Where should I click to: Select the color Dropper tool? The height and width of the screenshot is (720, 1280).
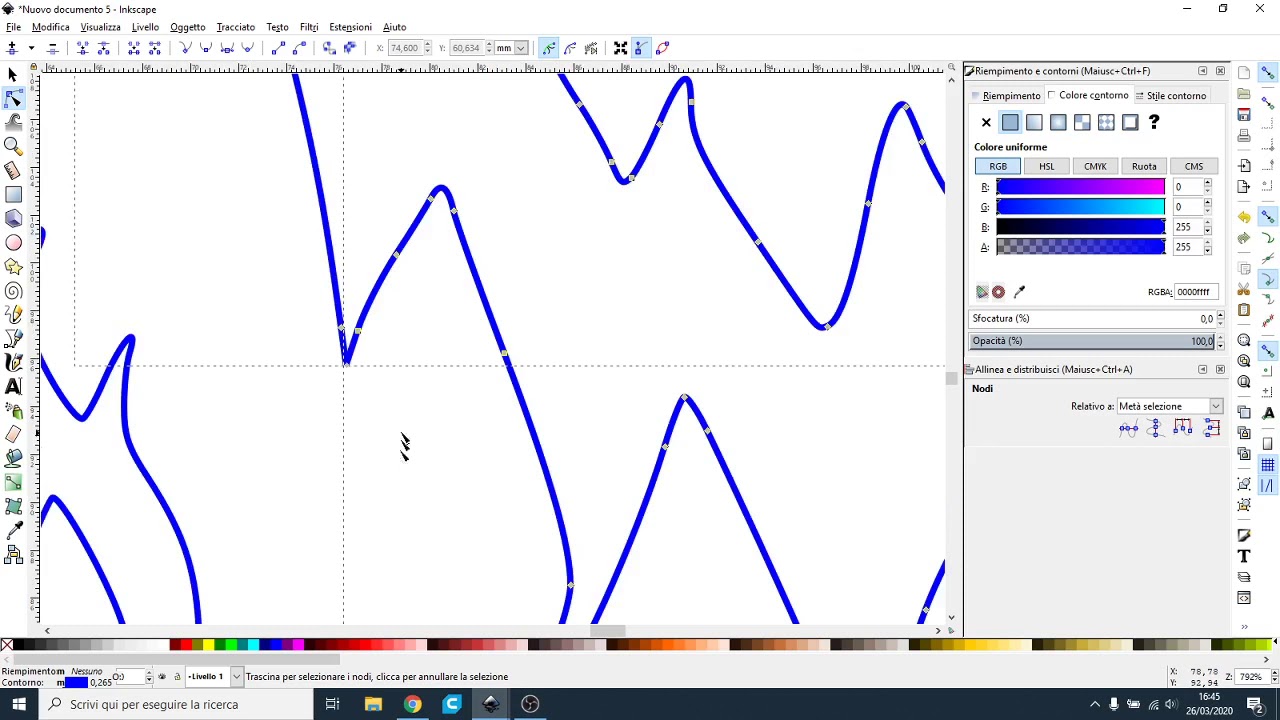13,531
